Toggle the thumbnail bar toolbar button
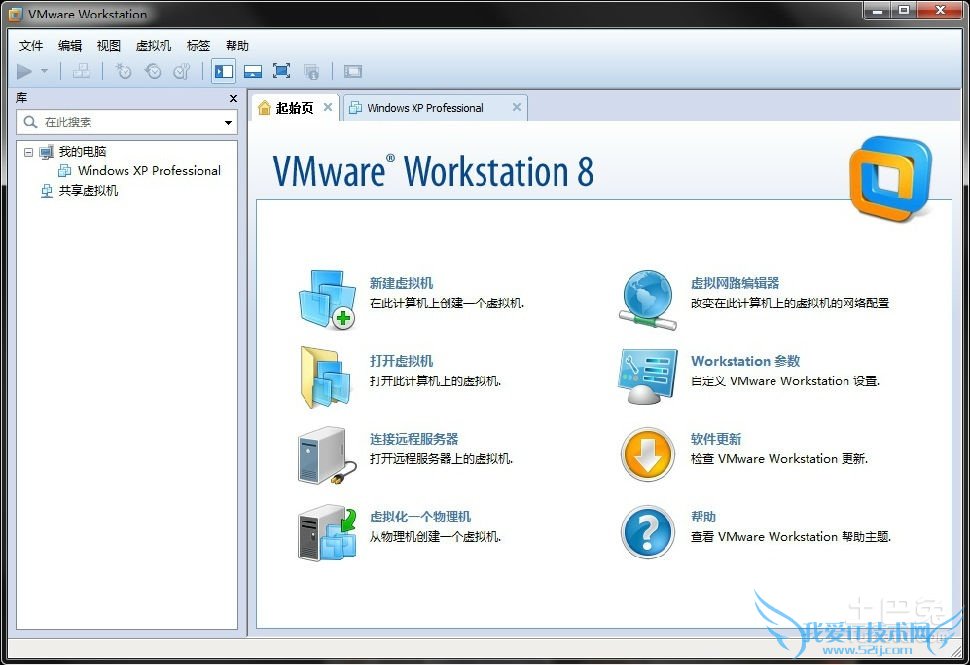The height and width of the screenshot is (665, 970). (253, 71)
